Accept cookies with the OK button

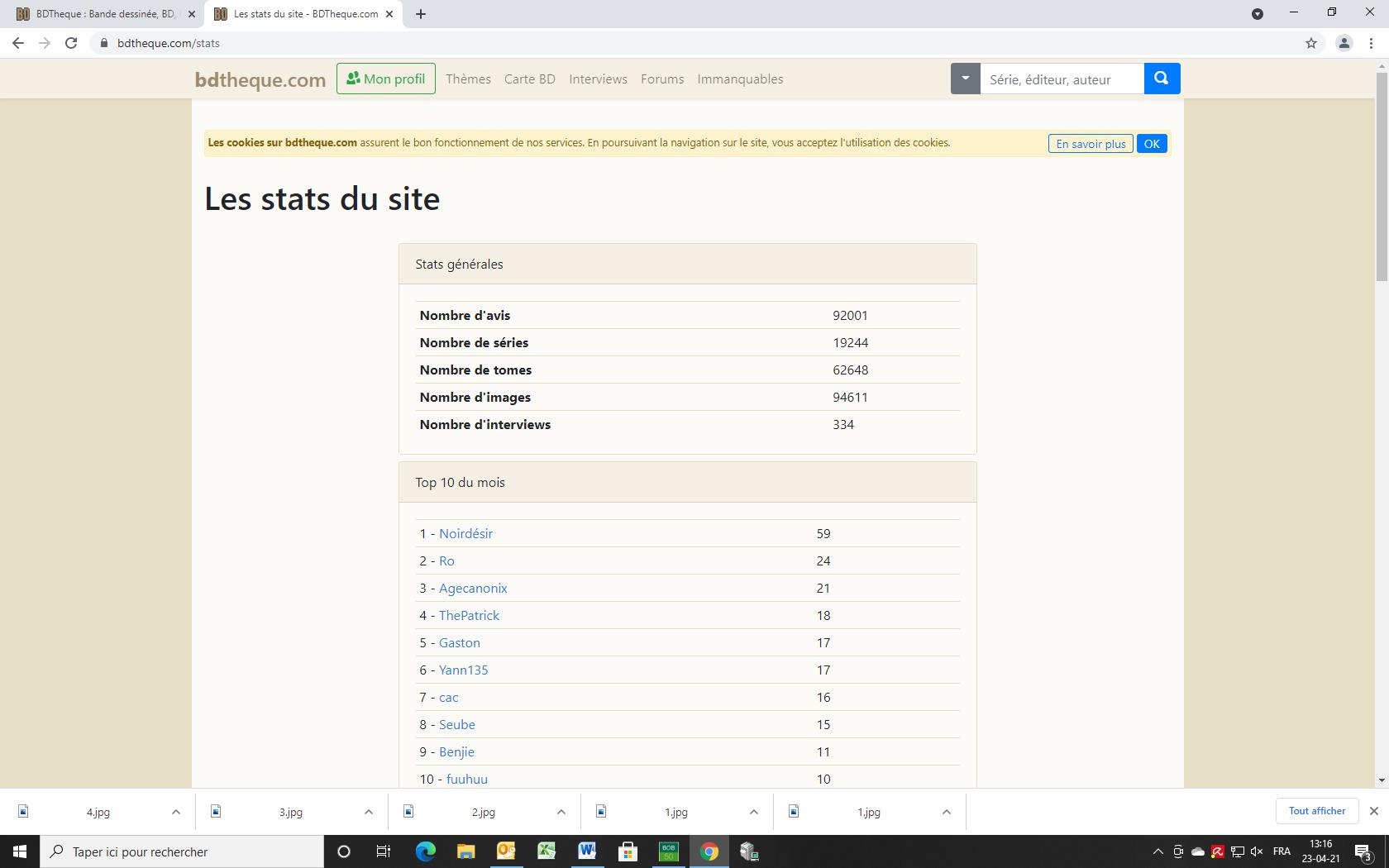point(1152,143)
